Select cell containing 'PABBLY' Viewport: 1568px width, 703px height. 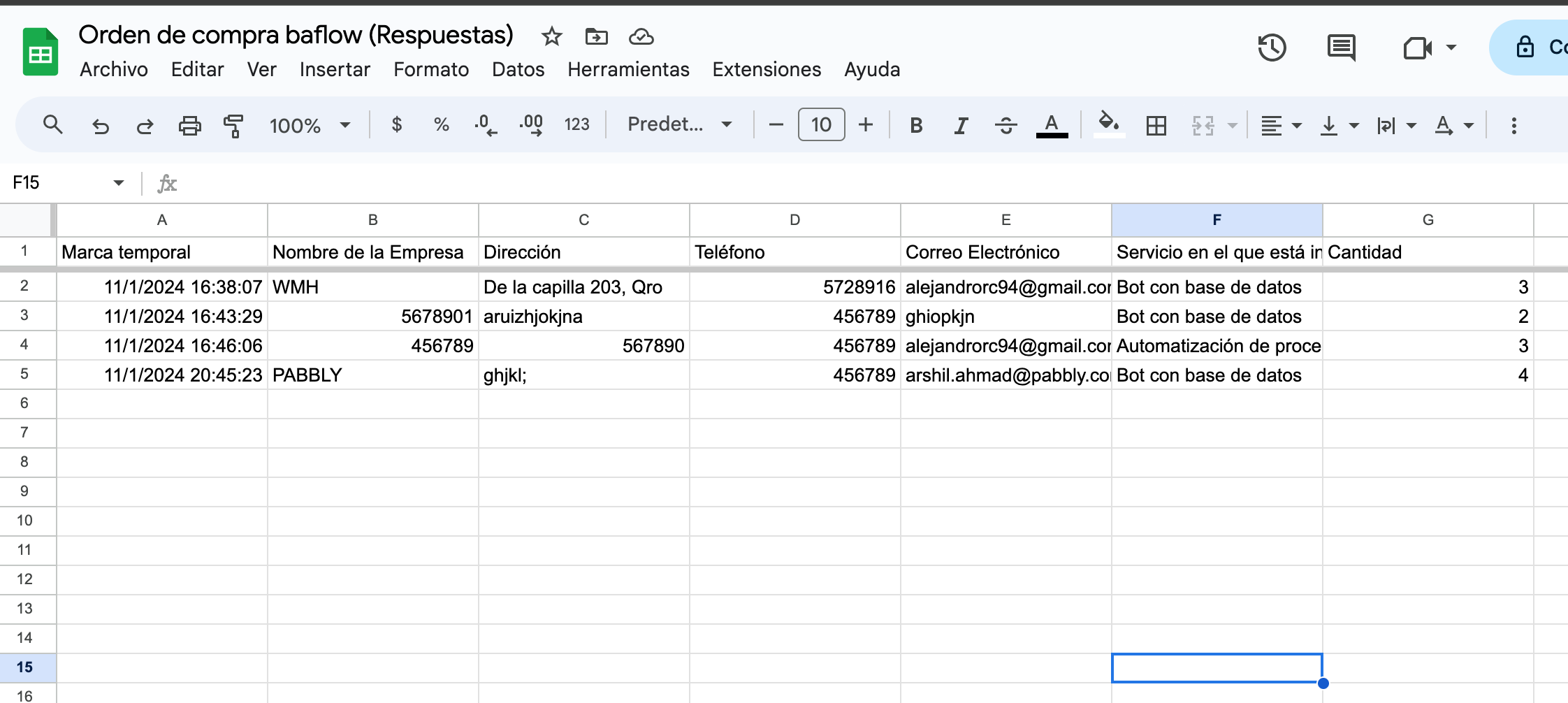[373, 375]
